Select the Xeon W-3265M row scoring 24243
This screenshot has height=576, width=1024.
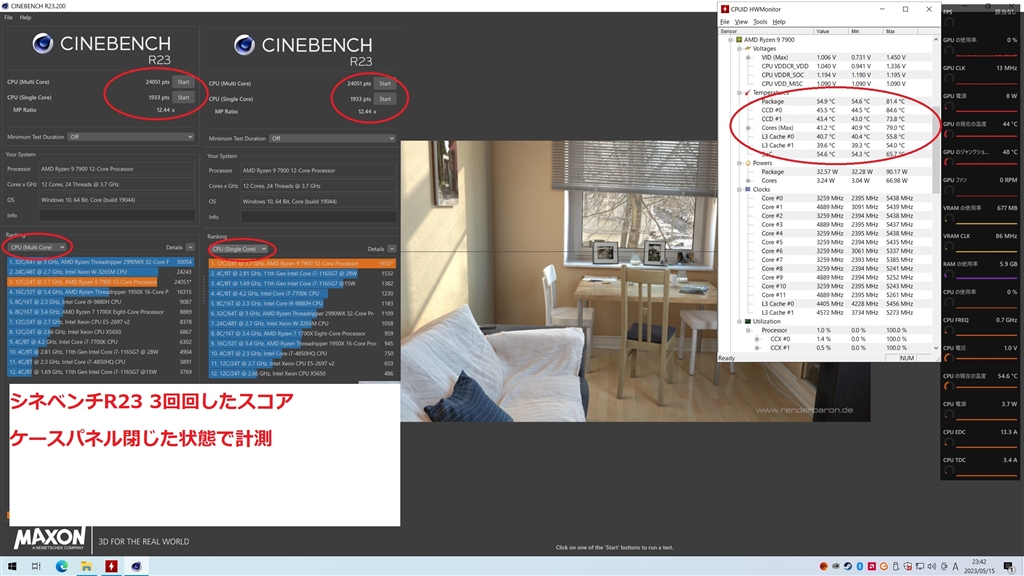click(101, 272)
